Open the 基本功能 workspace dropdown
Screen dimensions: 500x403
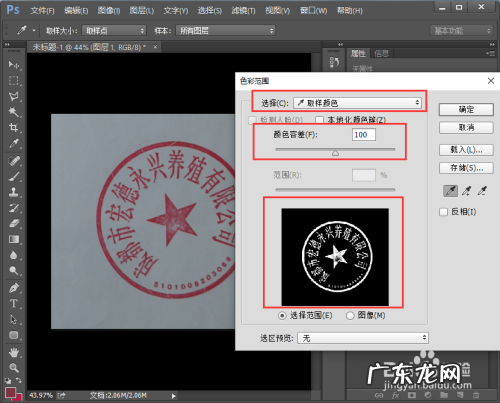(x=462, y=31)
